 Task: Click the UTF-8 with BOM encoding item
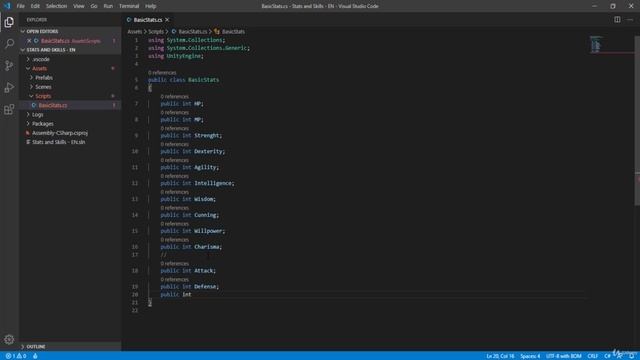(x=563, y=356)
